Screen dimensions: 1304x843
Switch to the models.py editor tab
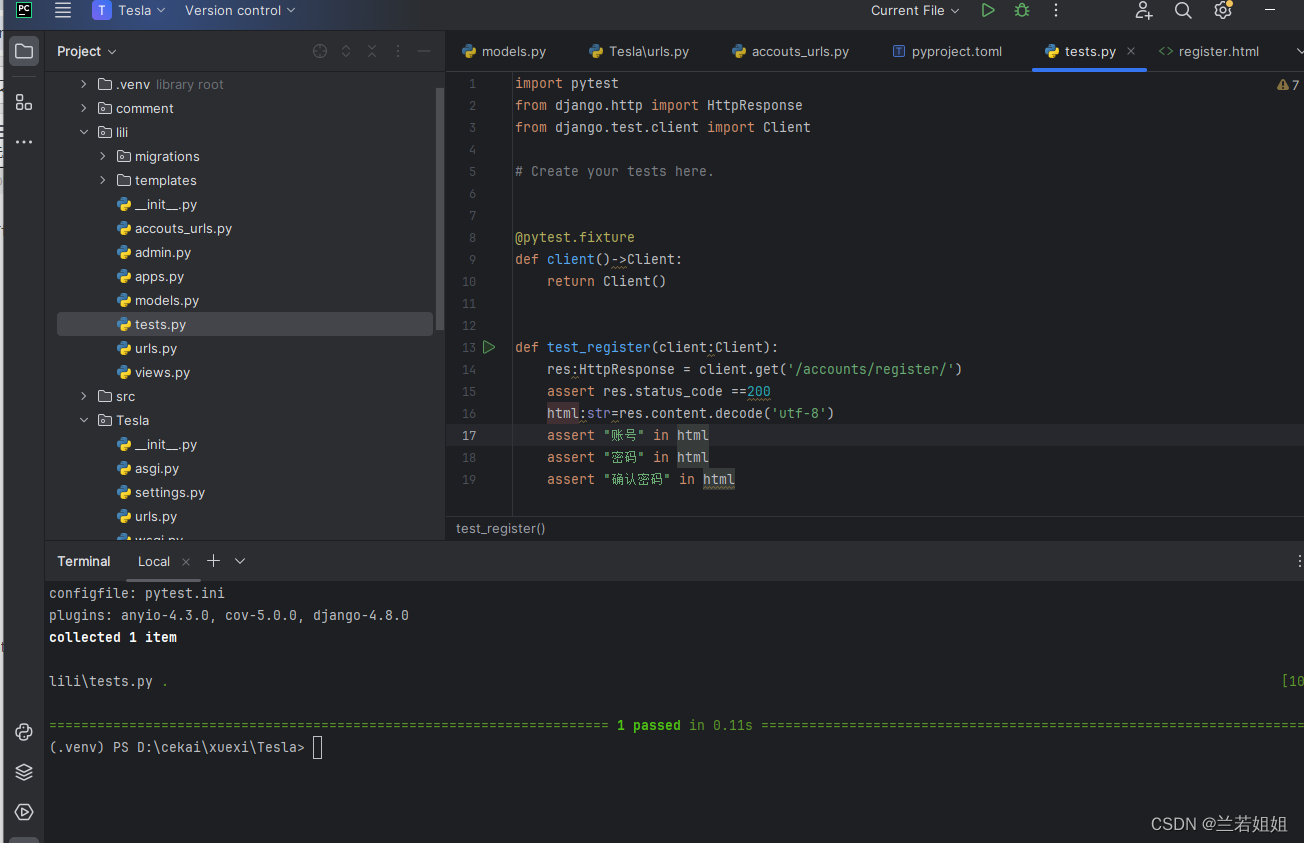click(x=504, y=51)
